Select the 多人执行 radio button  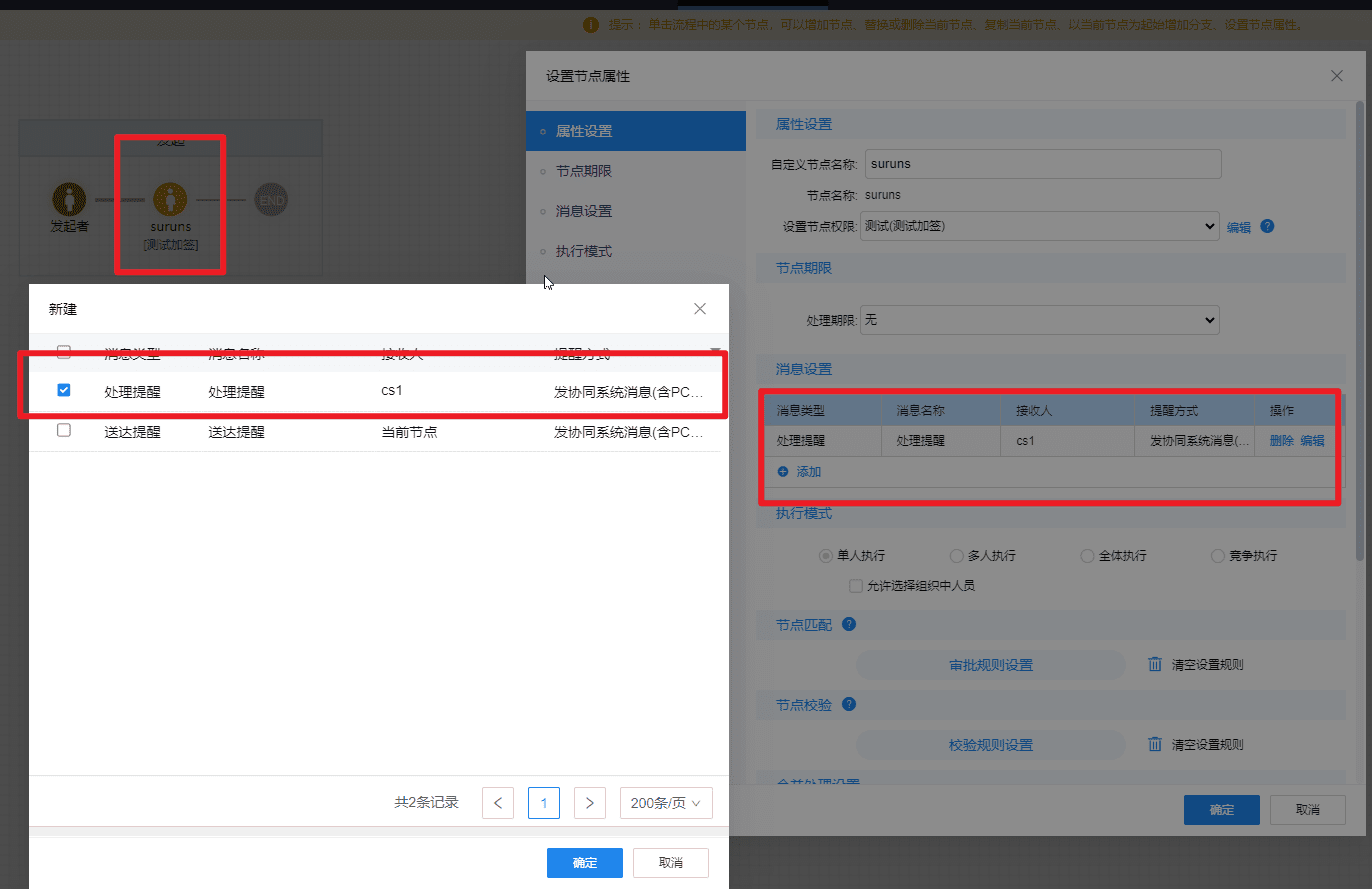tap(957, 556)
